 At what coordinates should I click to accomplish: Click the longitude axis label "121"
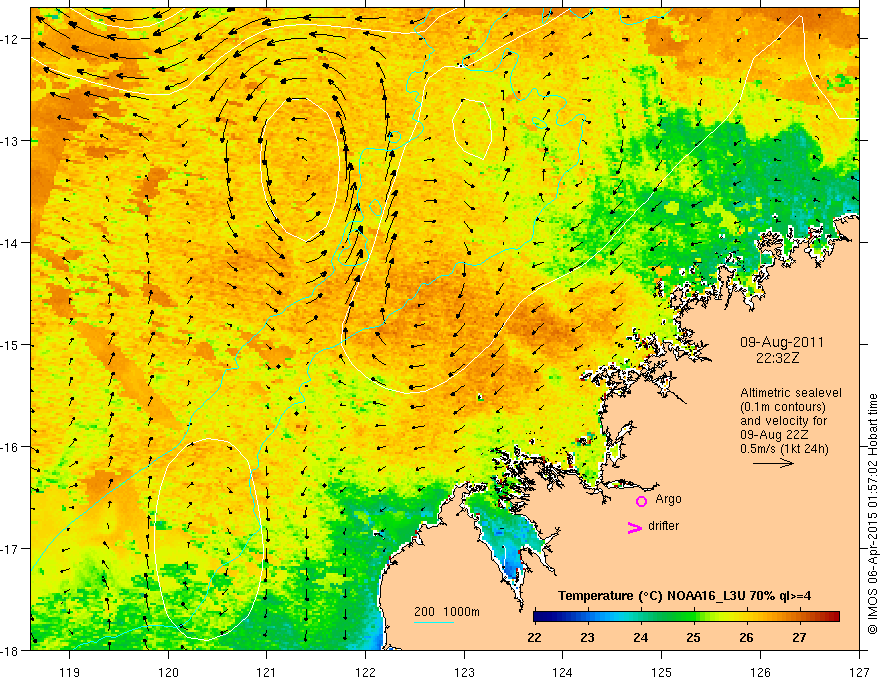pos(267,672)
